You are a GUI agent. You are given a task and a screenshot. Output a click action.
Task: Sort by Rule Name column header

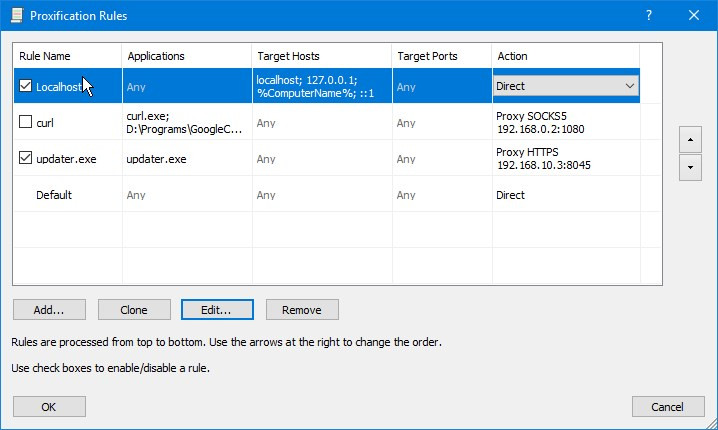click(67, 56)
